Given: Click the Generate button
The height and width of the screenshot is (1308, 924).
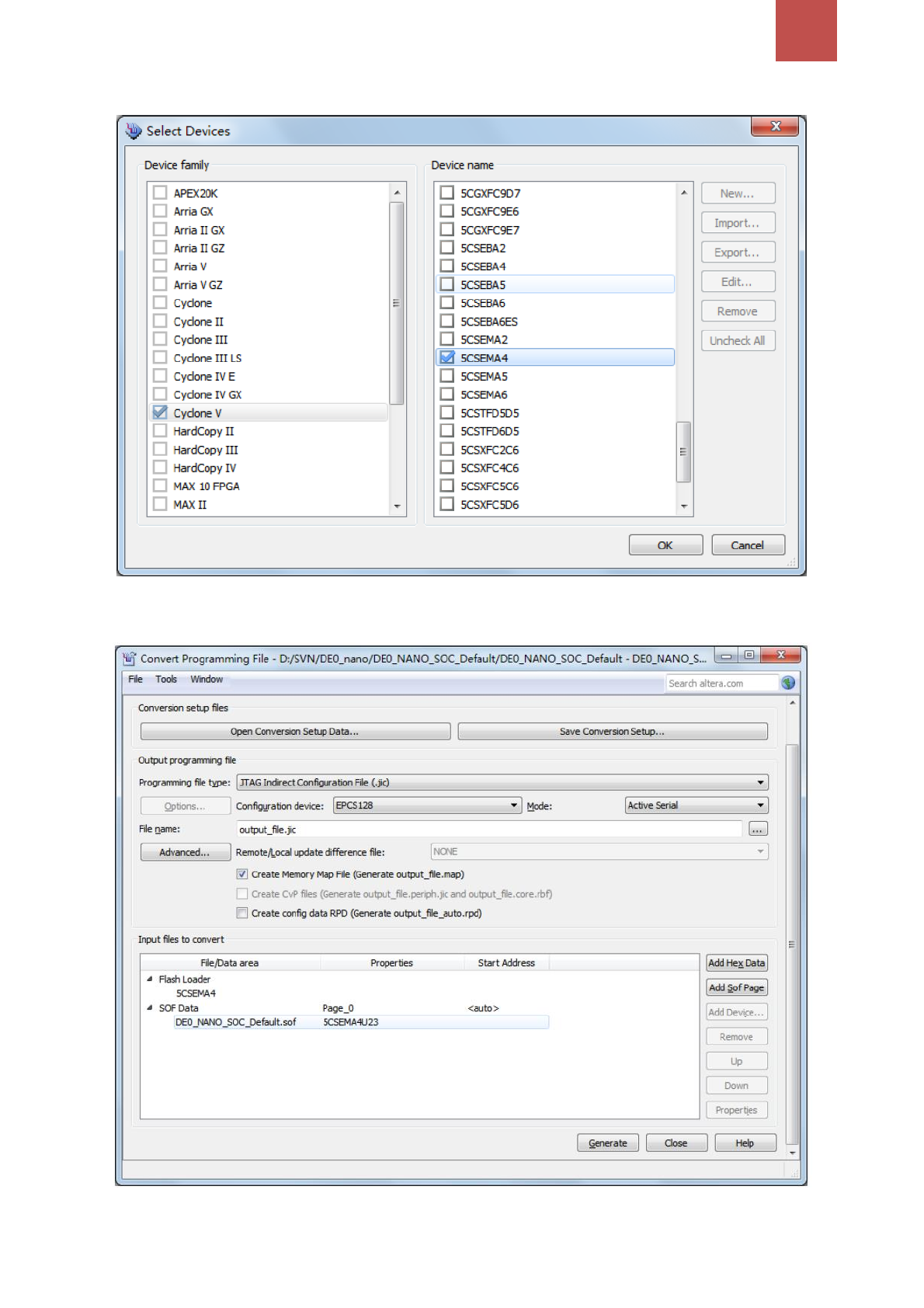Looking at the screenshot, I should click(608, 1143).
